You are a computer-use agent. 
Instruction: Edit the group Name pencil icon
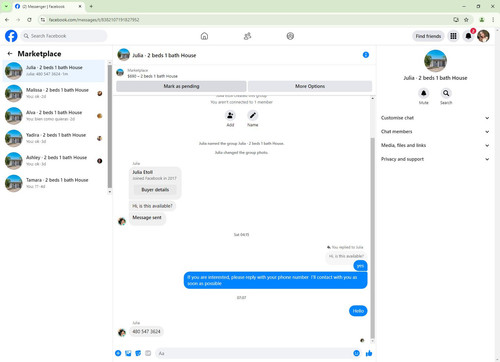pos(253,116)
